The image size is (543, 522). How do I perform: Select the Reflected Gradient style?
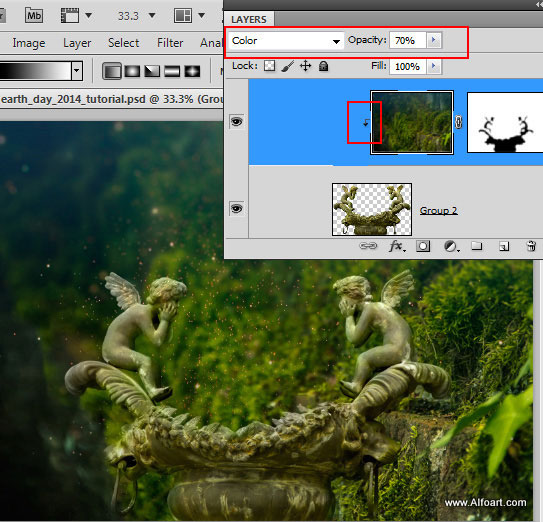[172, 71]
